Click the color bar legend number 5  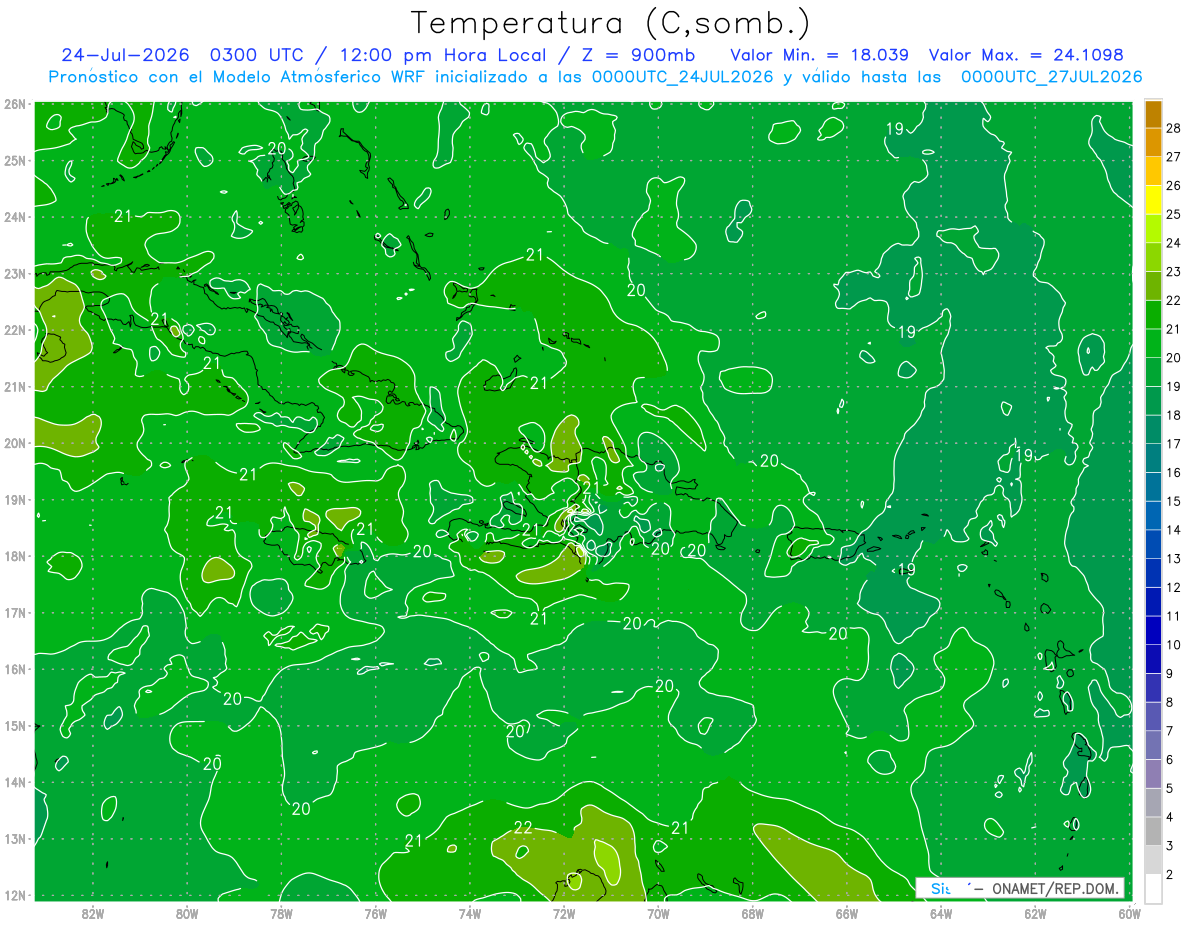1170,789
